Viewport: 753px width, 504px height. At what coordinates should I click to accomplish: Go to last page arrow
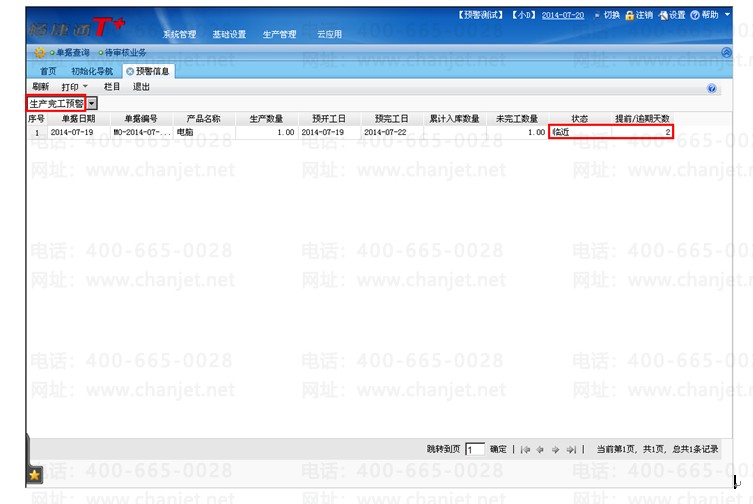[x=571, y=450]
